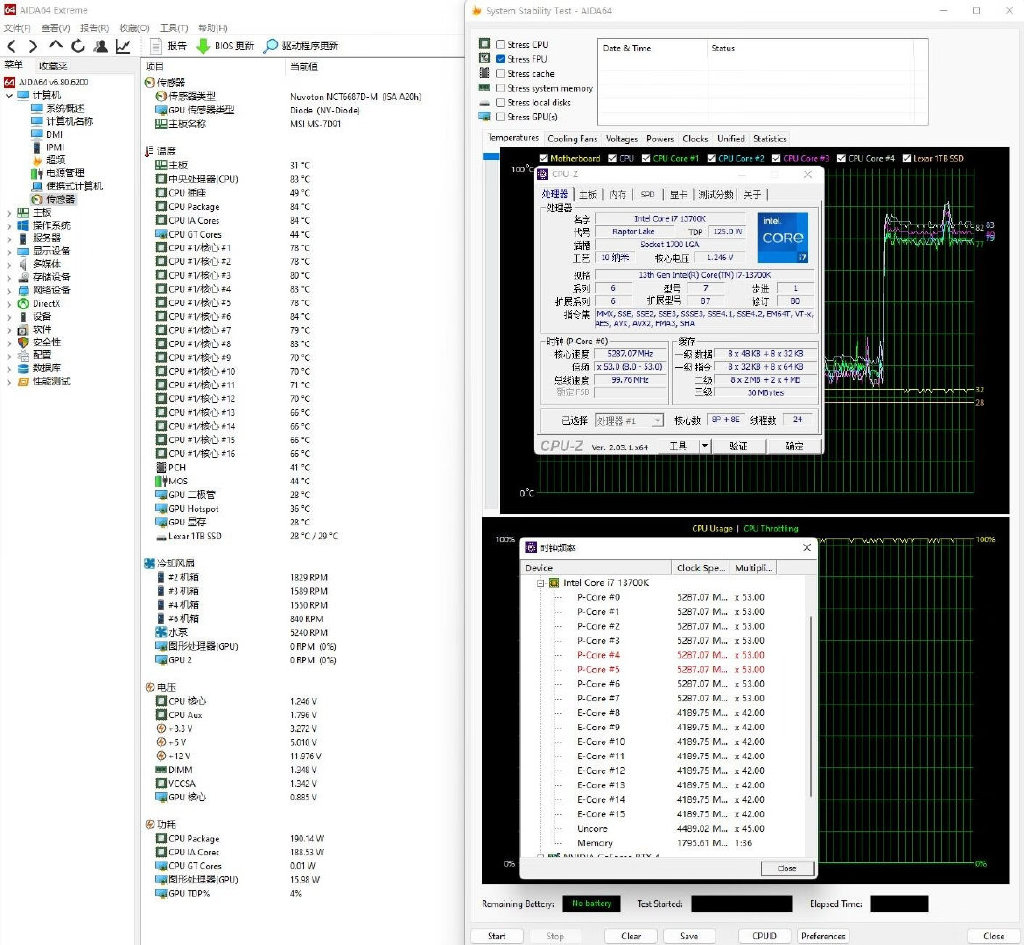1024x945 pixels.
Task: Open the graph chart toolbar icon
Action: [x=123, y=46]
